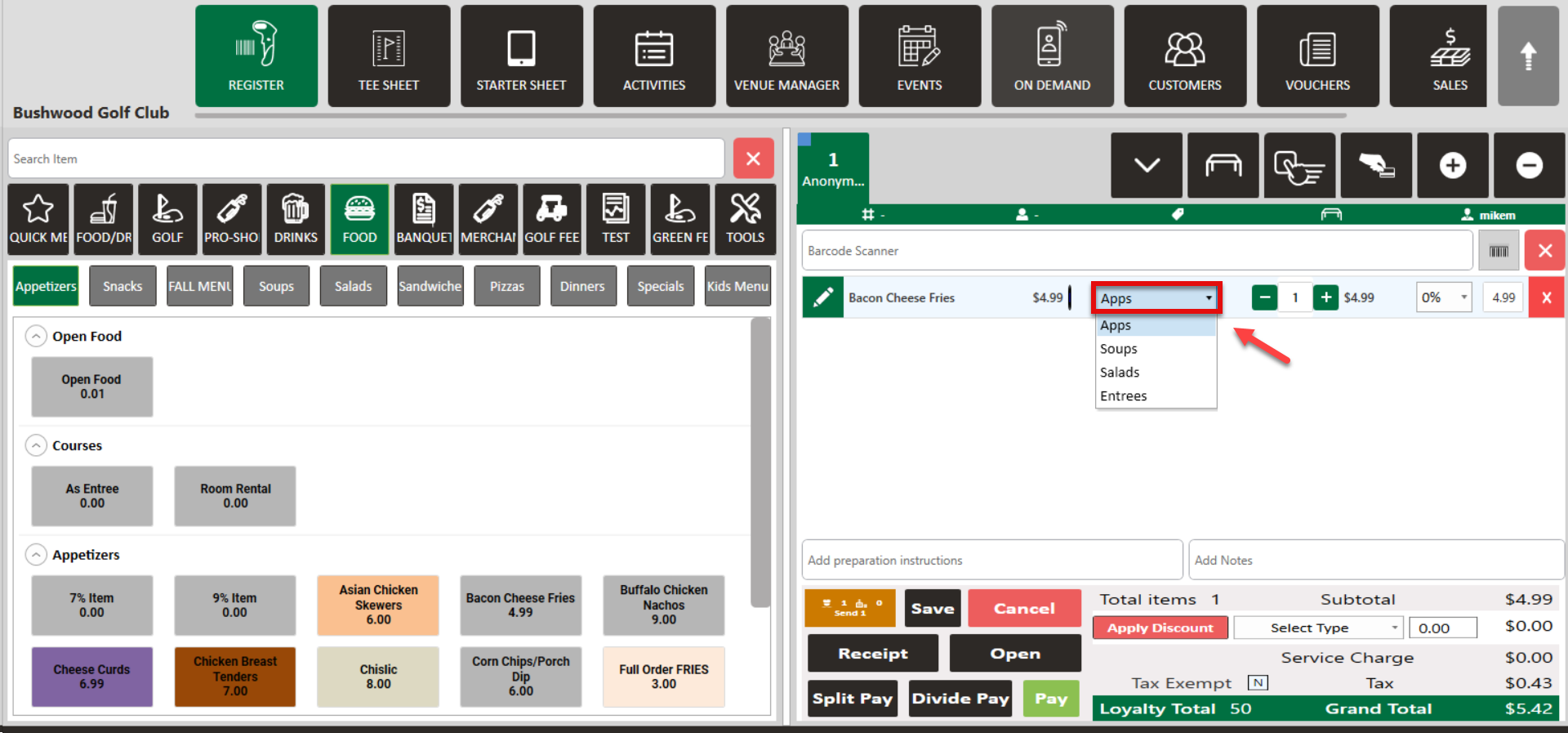Screen dimensions: 1568x733
Task: Open the ticket chevron dropdown
Action: point(1147,166)
